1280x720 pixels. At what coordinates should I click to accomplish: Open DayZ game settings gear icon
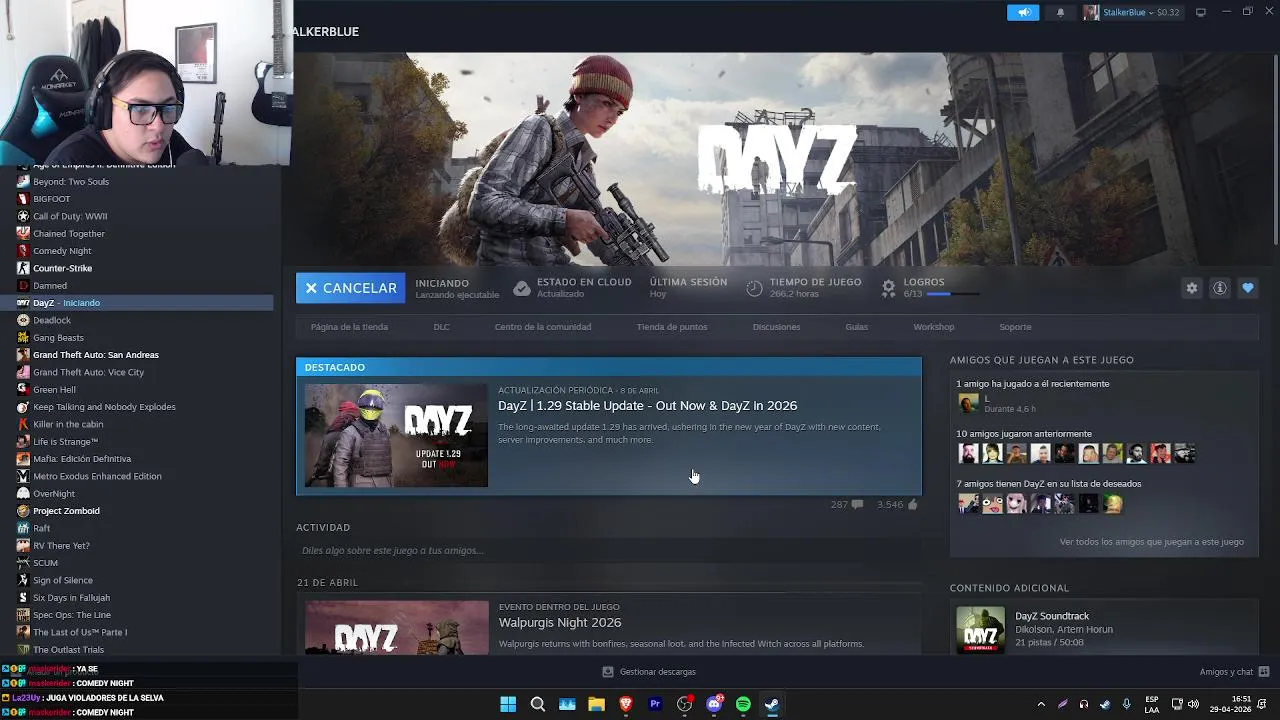click(1191, 288)
